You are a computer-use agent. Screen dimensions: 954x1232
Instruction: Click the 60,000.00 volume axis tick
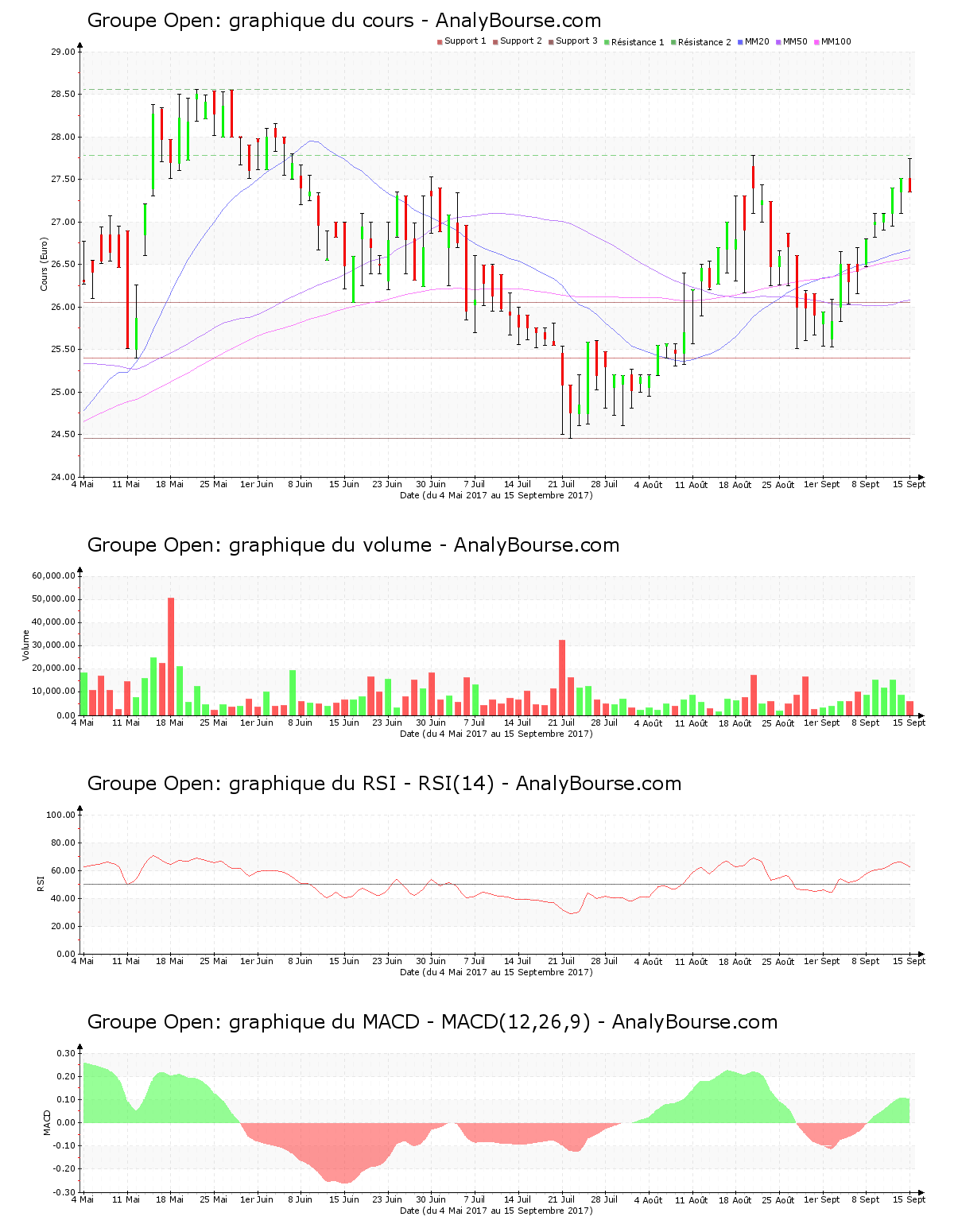[x=53, y=575]
